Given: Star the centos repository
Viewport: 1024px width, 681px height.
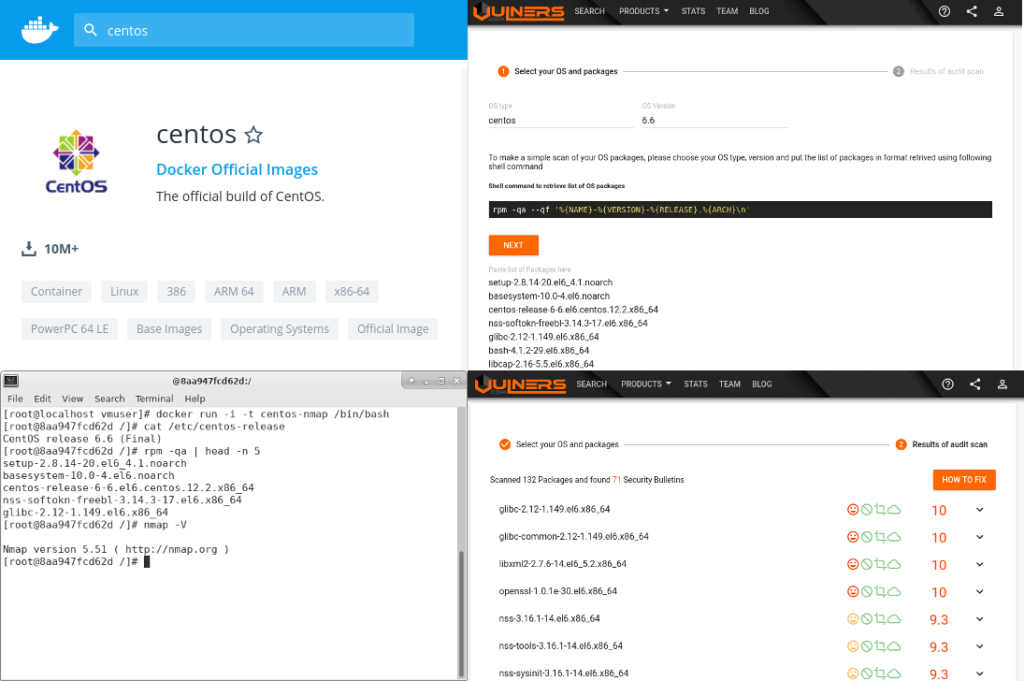Looking at the screenshot, I should pyautogui.click(x=253, y=135).
